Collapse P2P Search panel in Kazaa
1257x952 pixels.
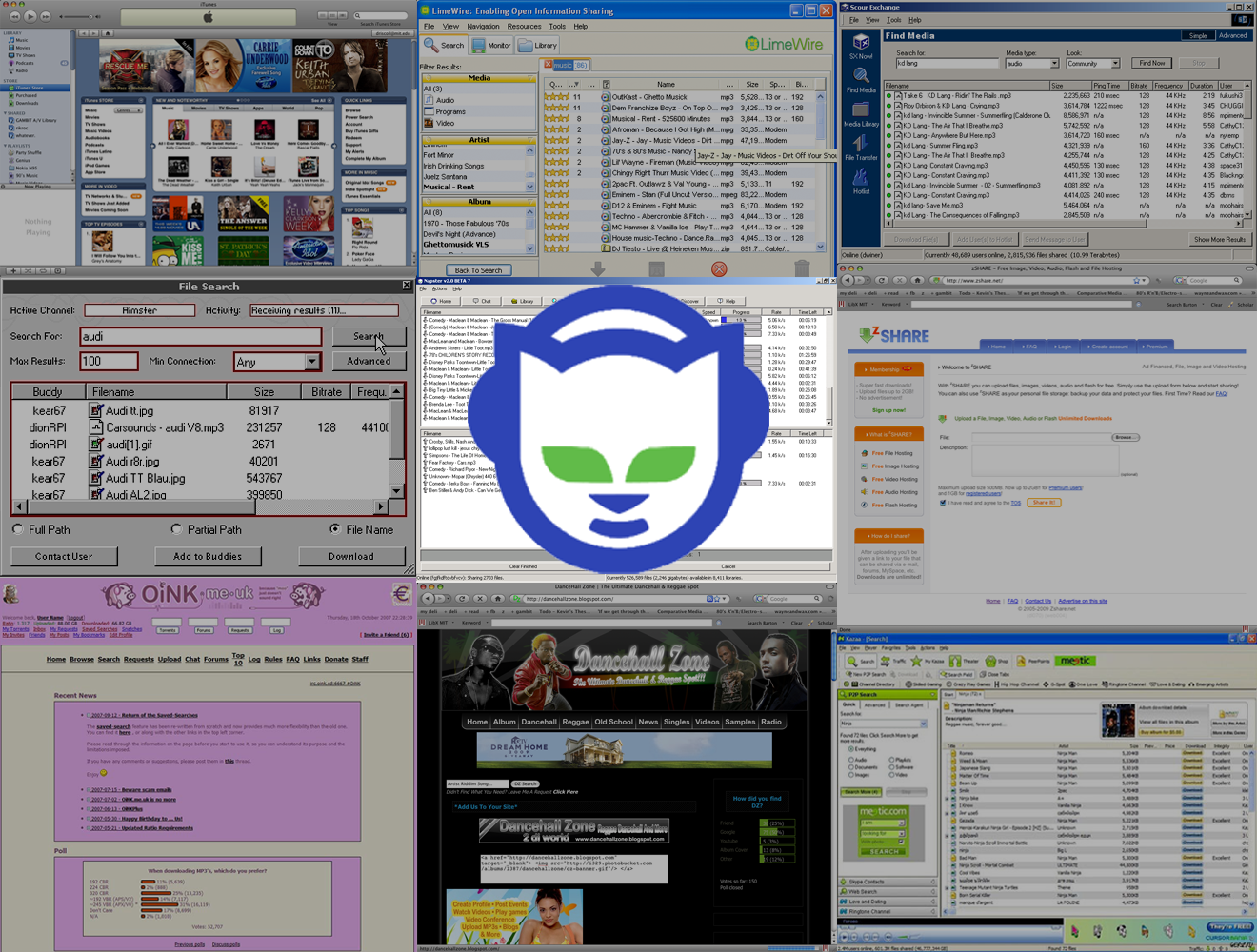coord(933,695)
